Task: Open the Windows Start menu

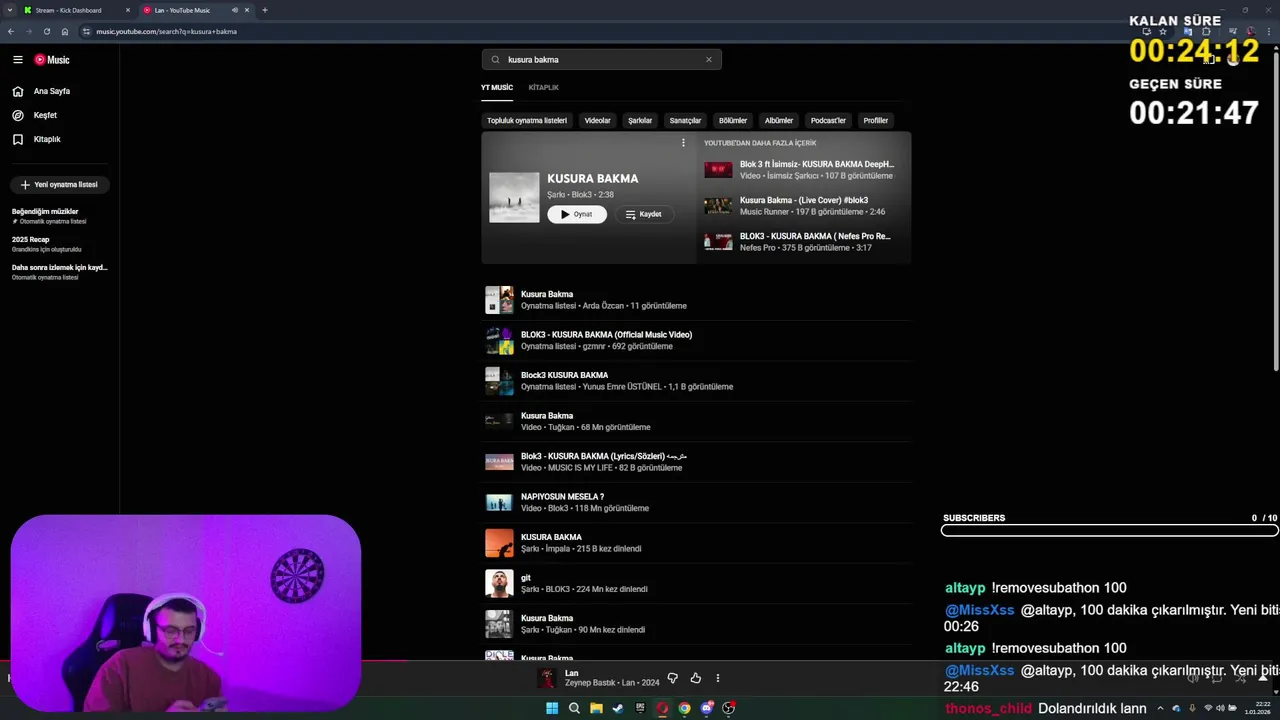Action: pyautogui.click(x=552, y=708)
